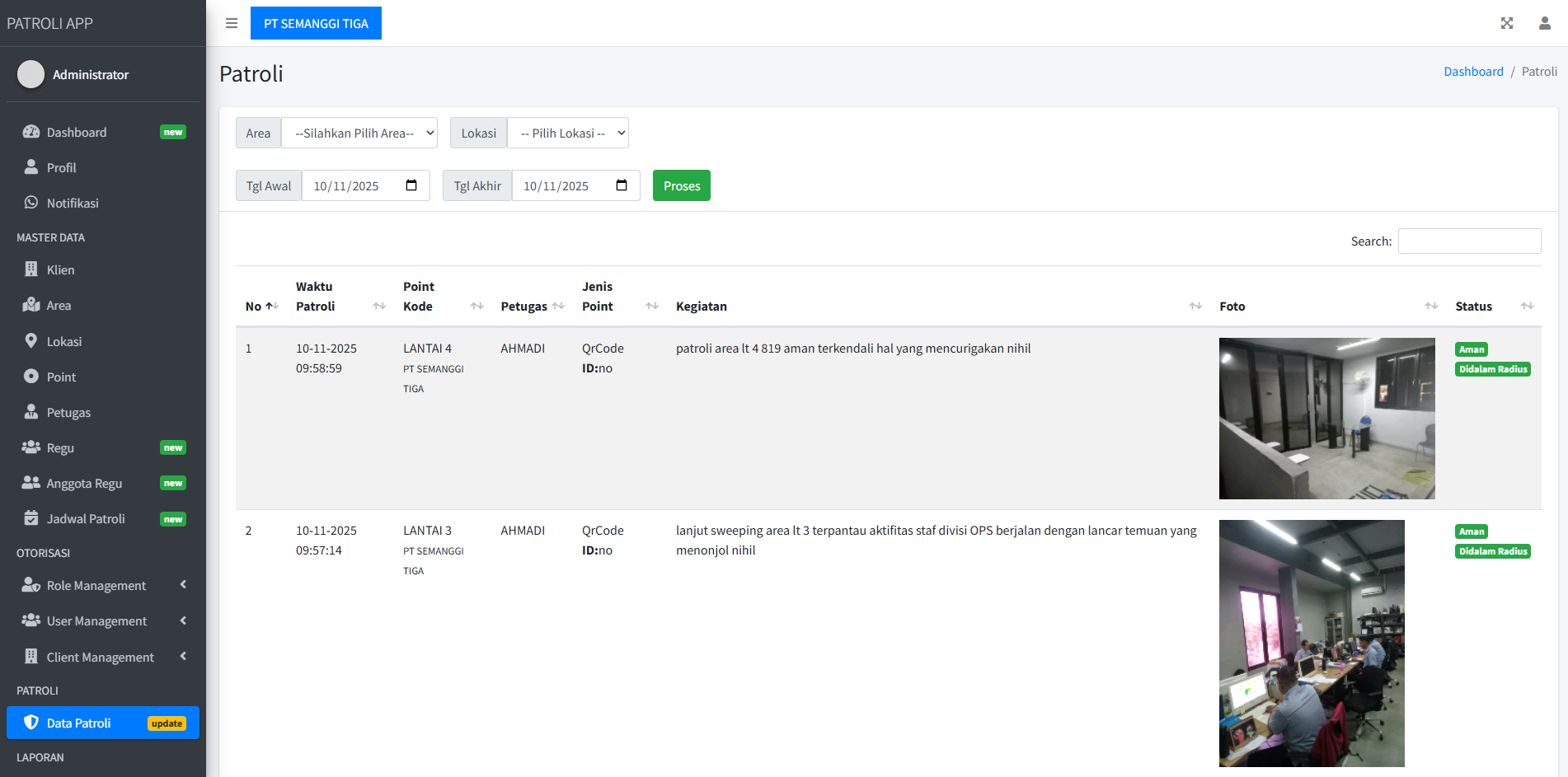The height and width of the screenshot is (777, 1568).
Task: Open the user account icon menu
Action: point(1544,23)
